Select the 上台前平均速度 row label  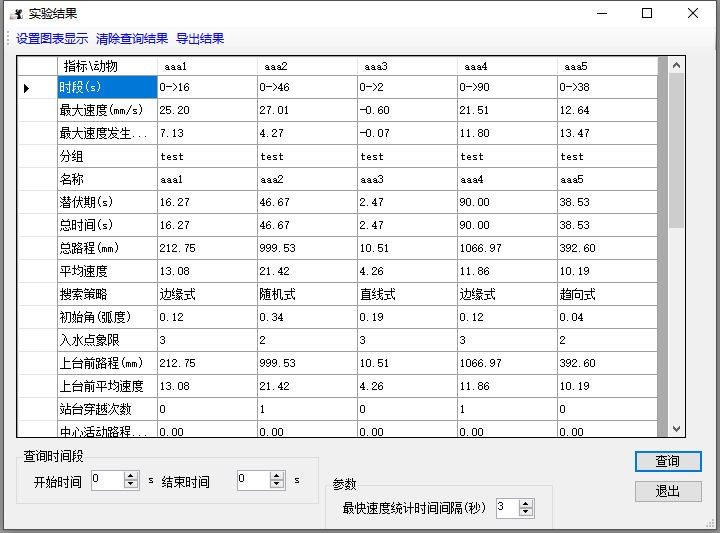click(107, 386)
